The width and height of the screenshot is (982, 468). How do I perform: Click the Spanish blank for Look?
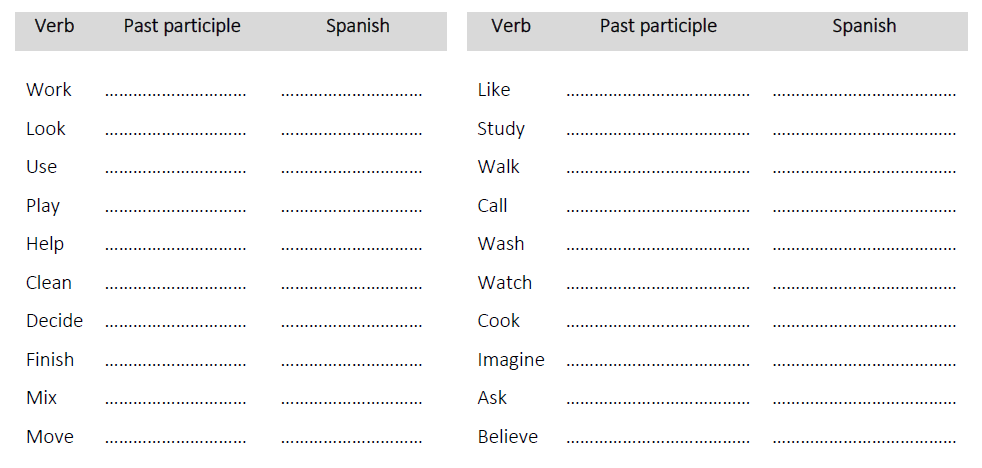coord(351,131)
